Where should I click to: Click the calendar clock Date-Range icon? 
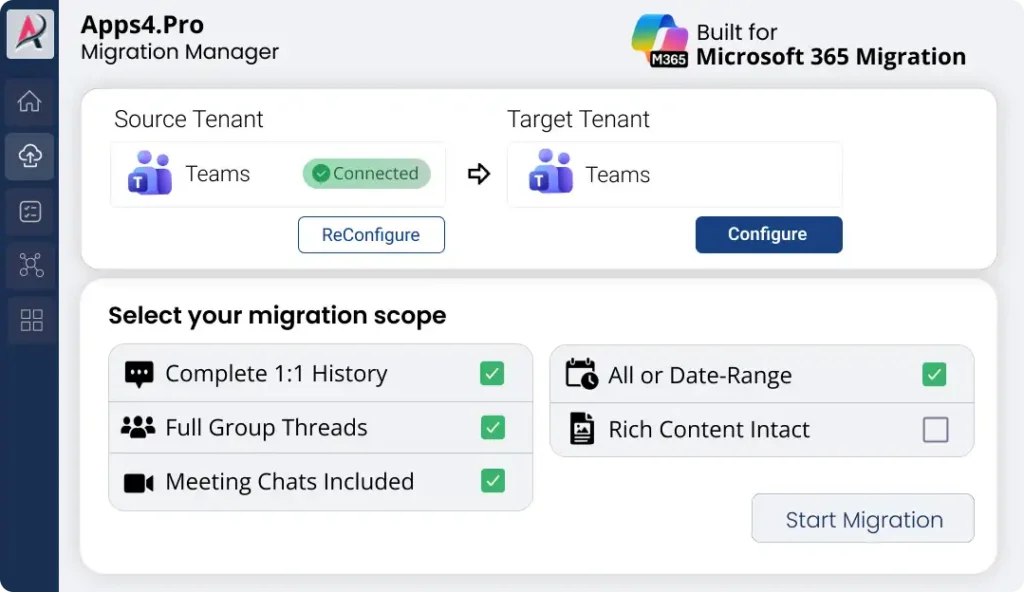pyautogui.click(x=581, y=374)
